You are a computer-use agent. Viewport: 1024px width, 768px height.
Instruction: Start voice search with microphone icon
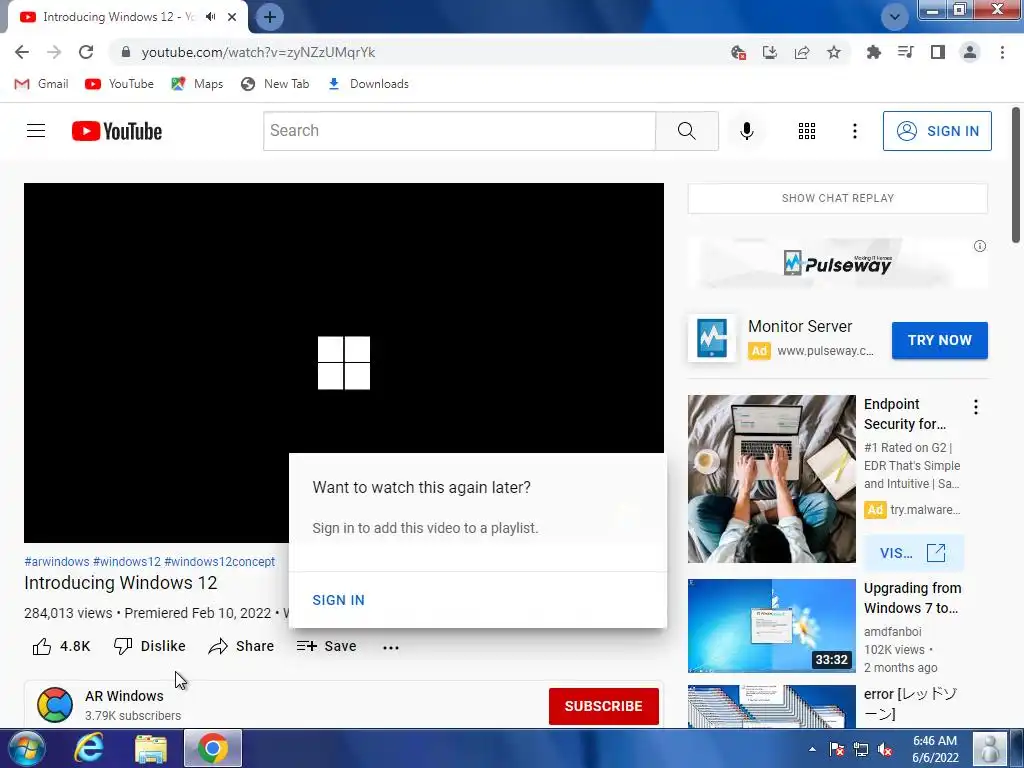click(x=746, y=131)
